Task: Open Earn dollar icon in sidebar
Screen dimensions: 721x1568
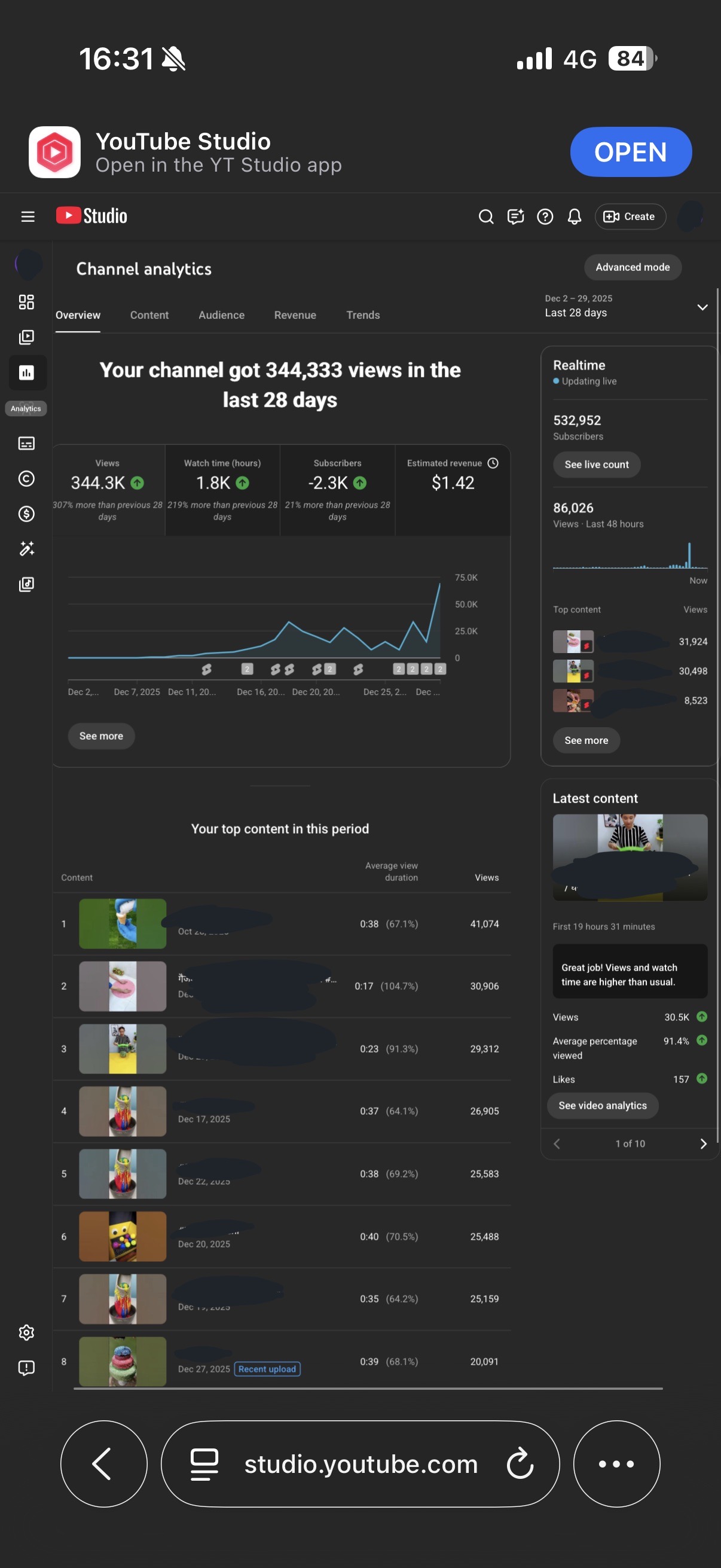Action: [x=26, y=514]
